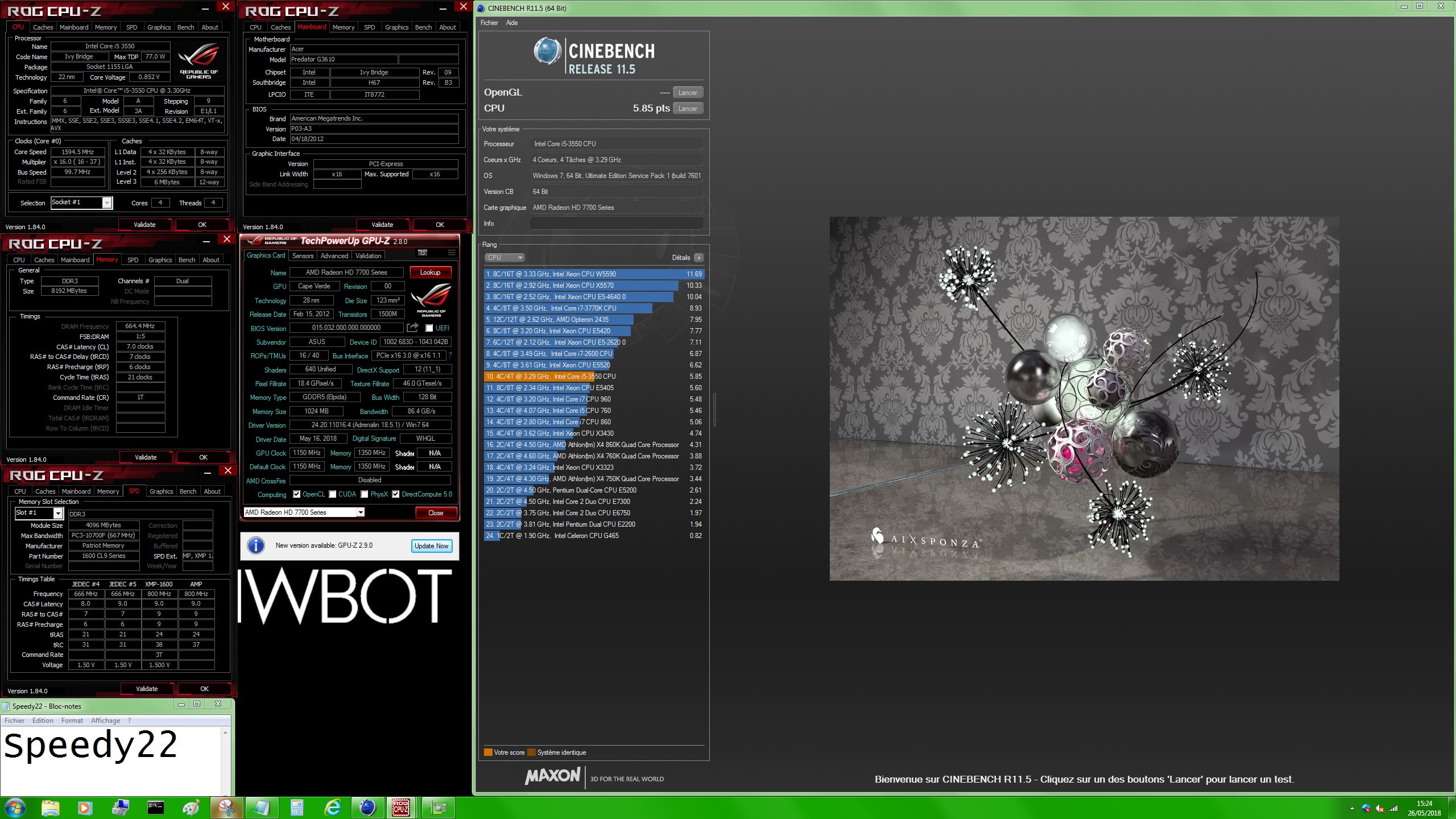
Task: Toggle the OpenCL checkbox
Action: 296,494
